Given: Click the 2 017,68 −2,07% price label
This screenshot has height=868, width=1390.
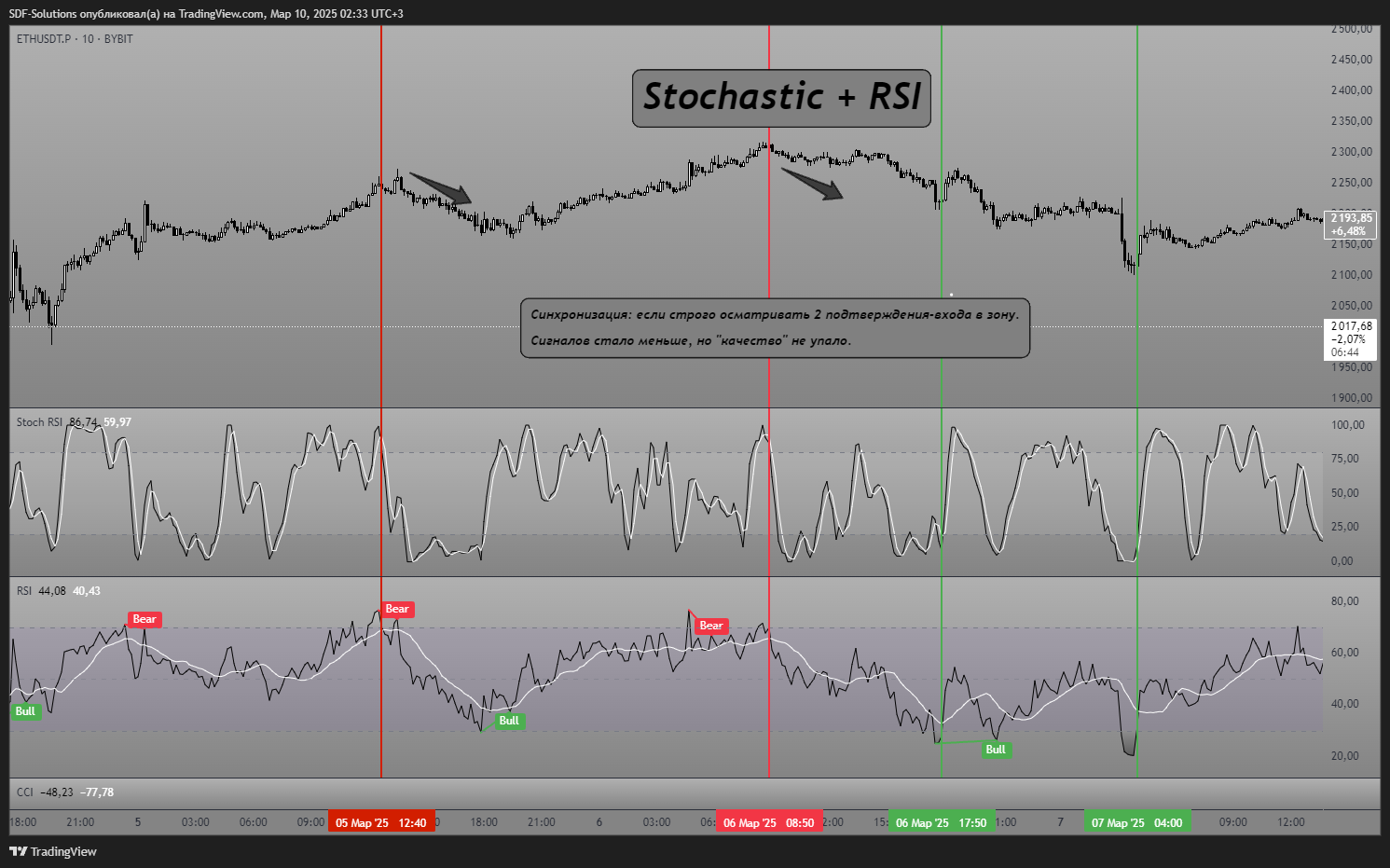Looking at the screenshot, I should click(x=1350, y=339).
